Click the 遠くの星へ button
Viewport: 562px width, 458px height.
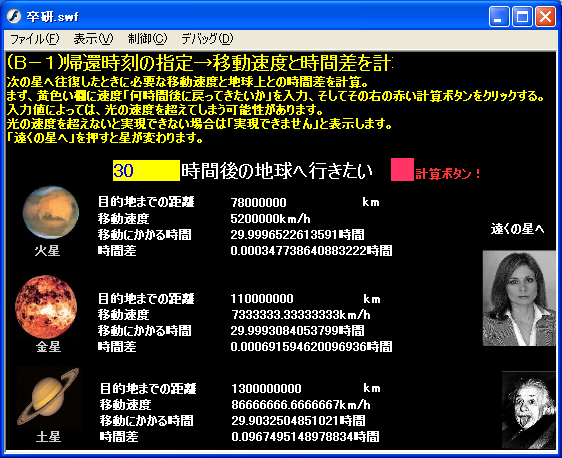pos(518,229)
